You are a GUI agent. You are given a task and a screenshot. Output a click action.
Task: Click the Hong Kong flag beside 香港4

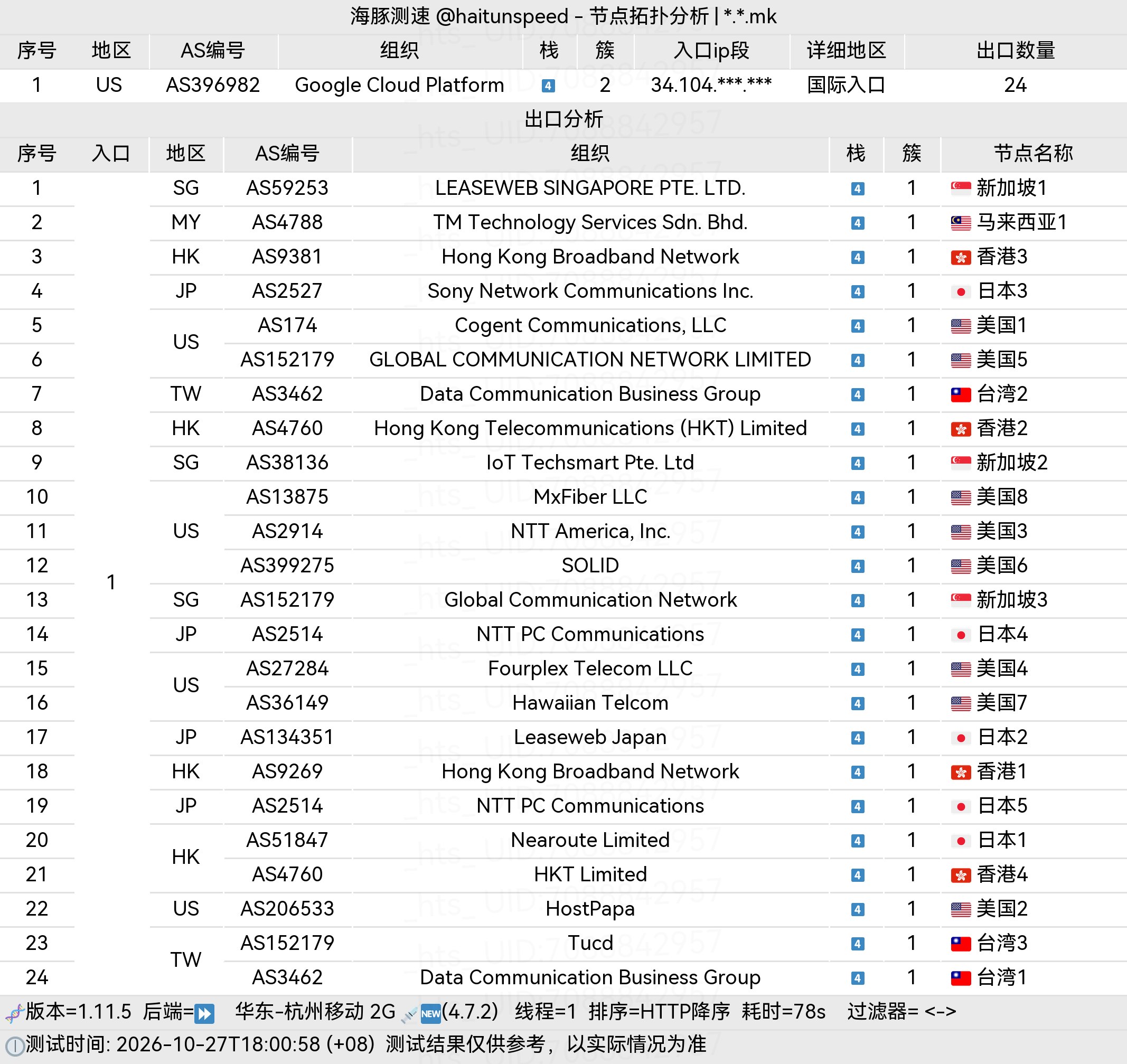[x=960, y=875]
